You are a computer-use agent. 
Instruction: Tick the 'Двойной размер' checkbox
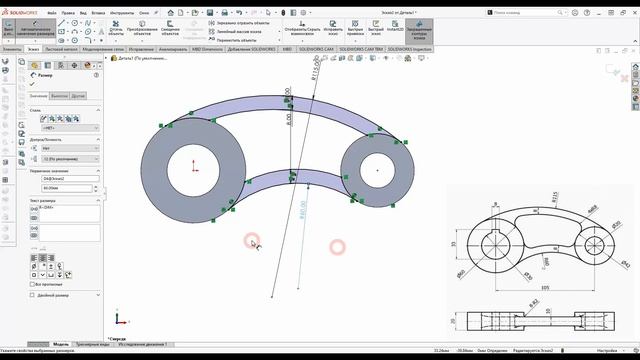click(32, 295)
